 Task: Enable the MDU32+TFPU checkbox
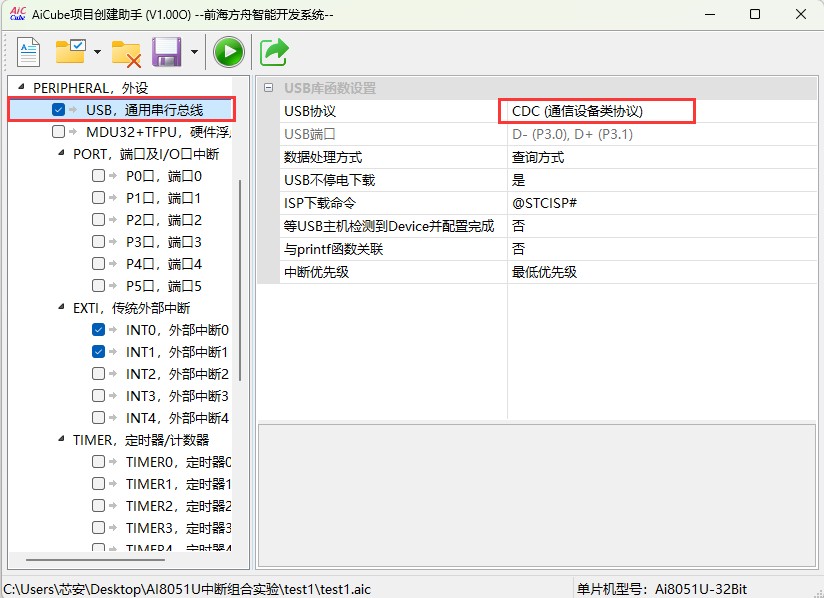pyautogui.click(x=58, y=131)
